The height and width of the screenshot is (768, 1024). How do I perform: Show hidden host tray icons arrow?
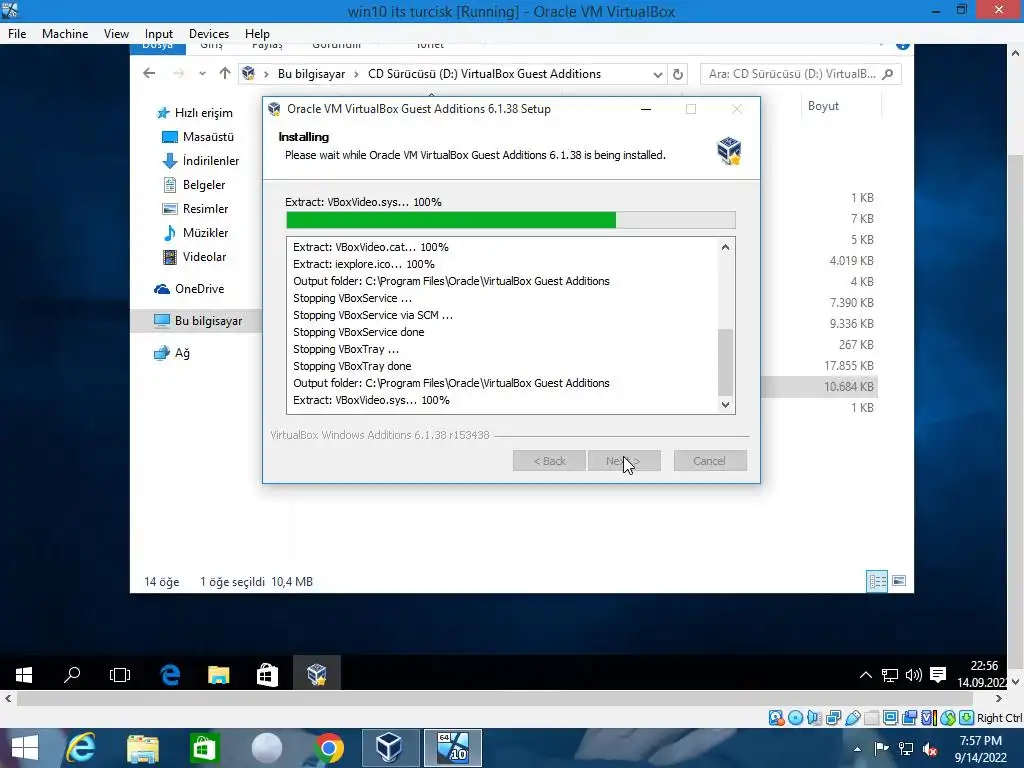[857, 749]
